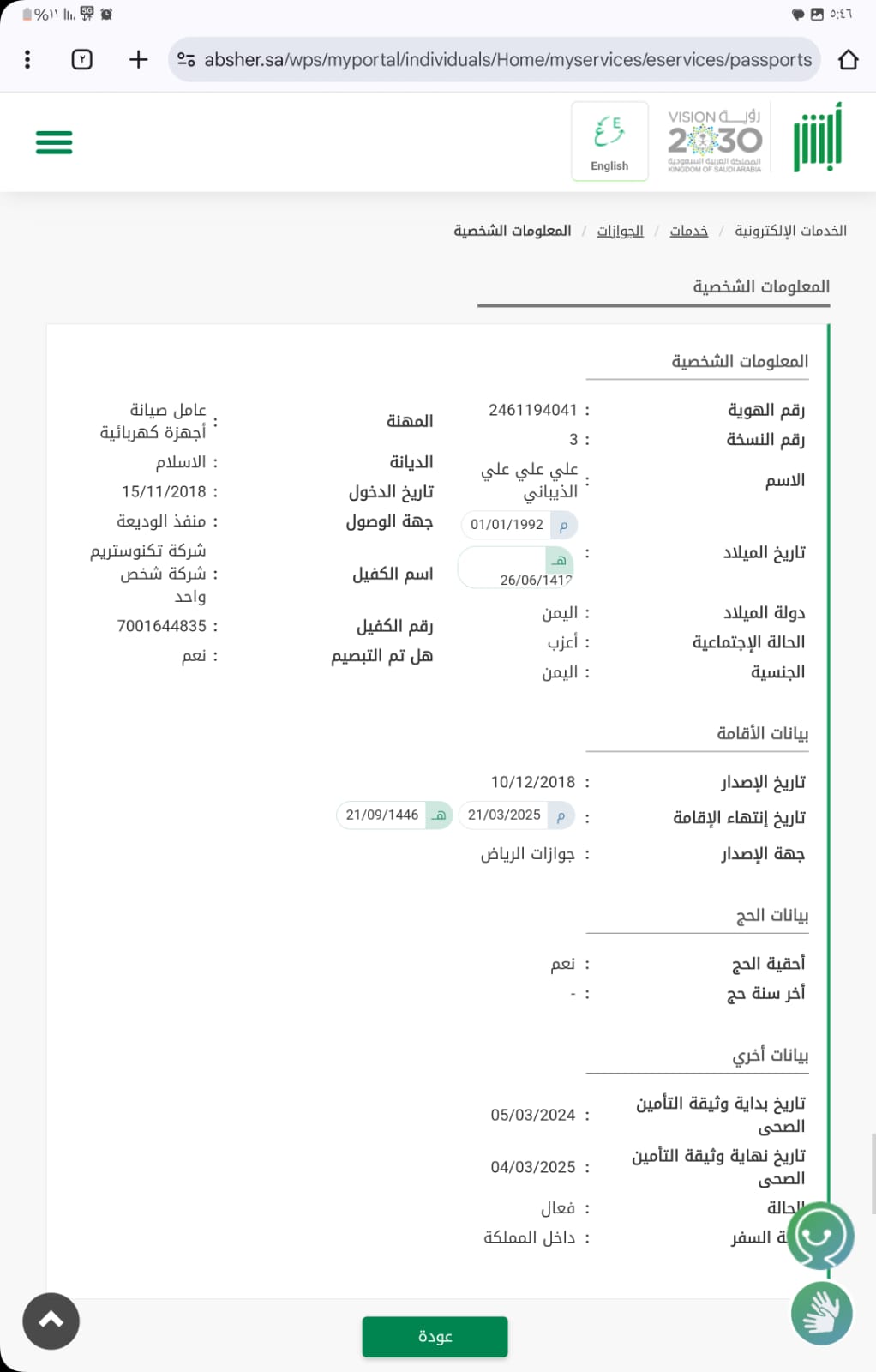876x1372 pixels.
Task: Click the Vision 2030 logo
Action: pyautogui.click(x=714, y=140)
